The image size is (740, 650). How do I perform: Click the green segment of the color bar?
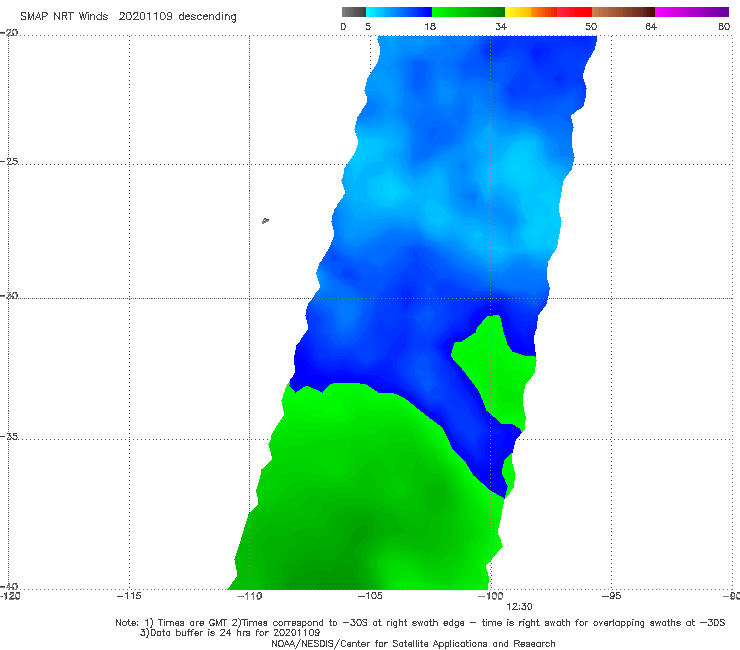point(468,12)
